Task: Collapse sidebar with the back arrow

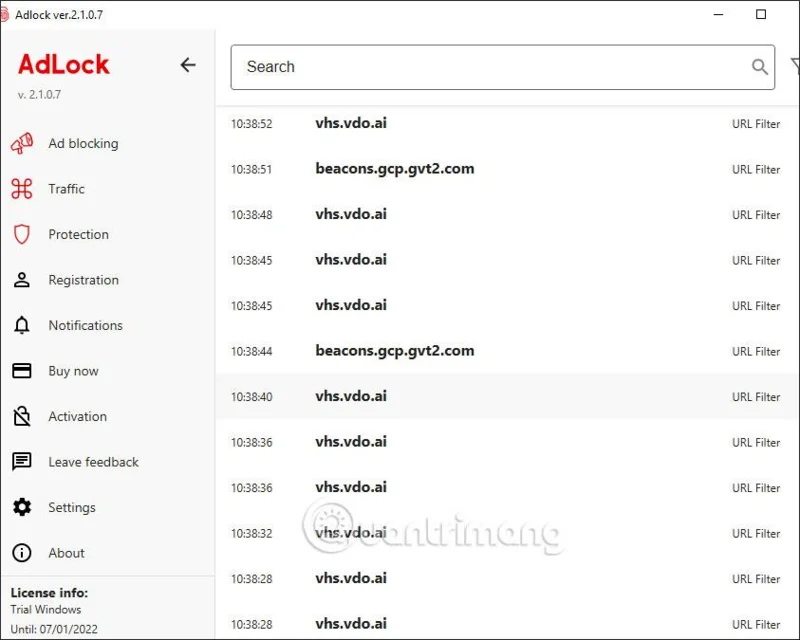Action: tap(188, 65)
